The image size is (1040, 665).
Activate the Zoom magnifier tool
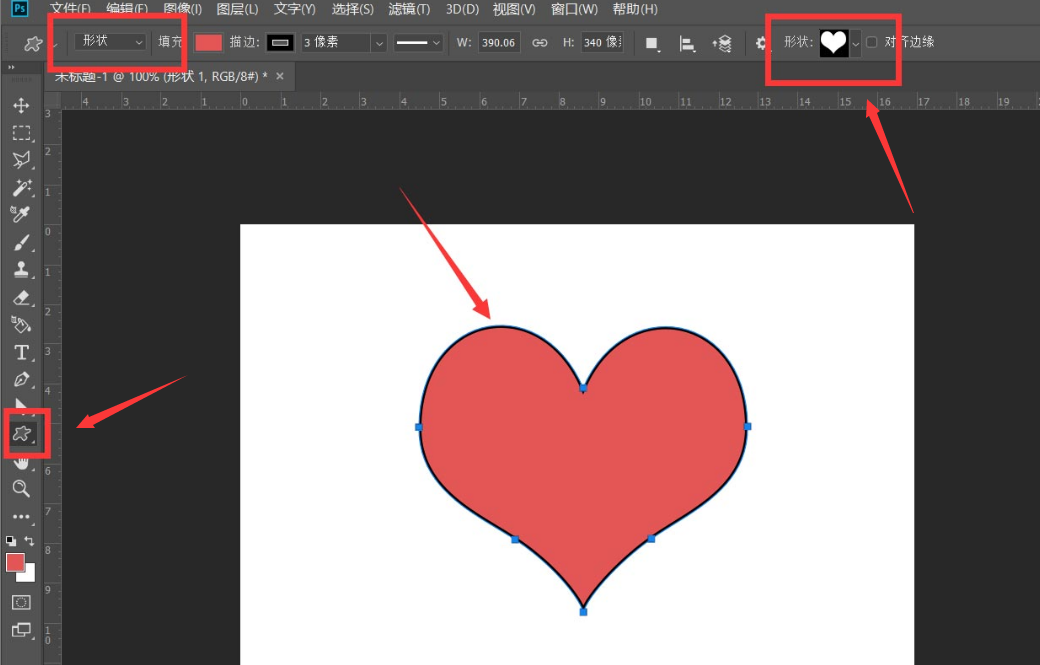(21, 488)
